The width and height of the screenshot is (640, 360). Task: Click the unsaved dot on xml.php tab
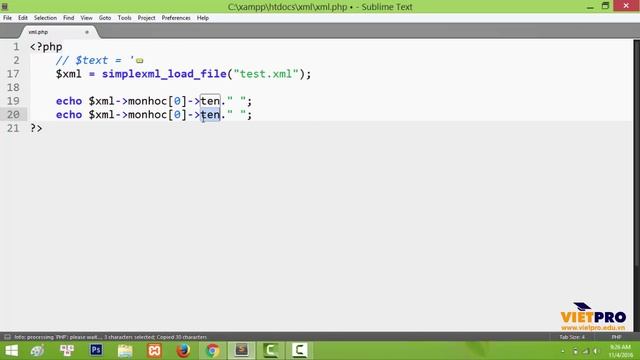pyautogui.click(x=87, y=32)
